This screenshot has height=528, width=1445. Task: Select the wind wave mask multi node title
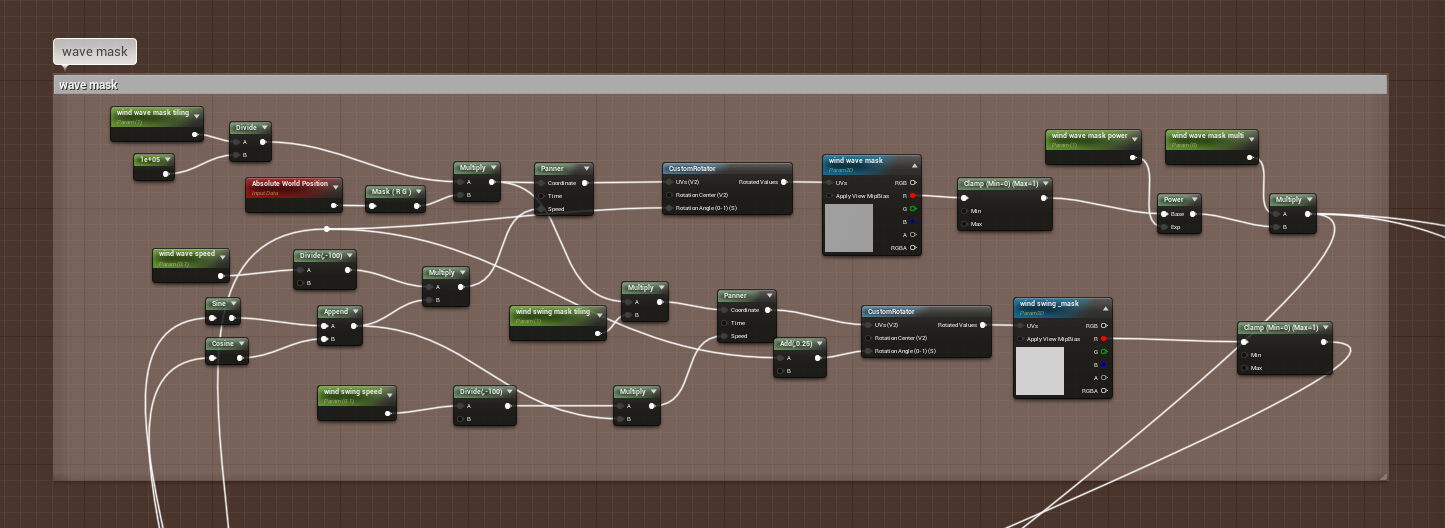[x=1207, y=136]
